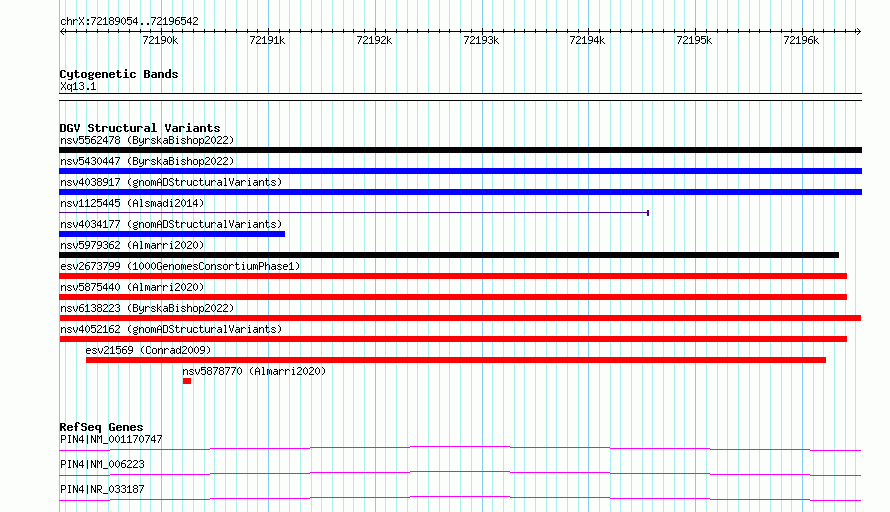
Task: Click the Cytogenetic Bands track title
Action: (119, 74)
